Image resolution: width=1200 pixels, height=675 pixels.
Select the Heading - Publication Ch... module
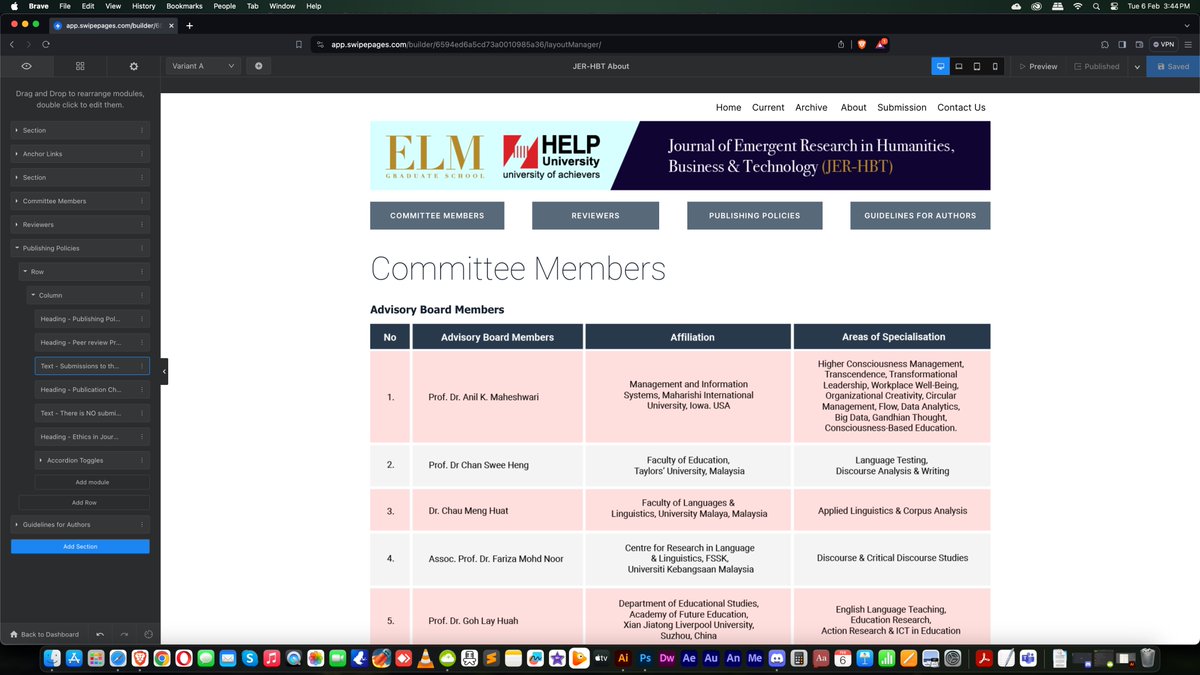click(x=92, y=390)
